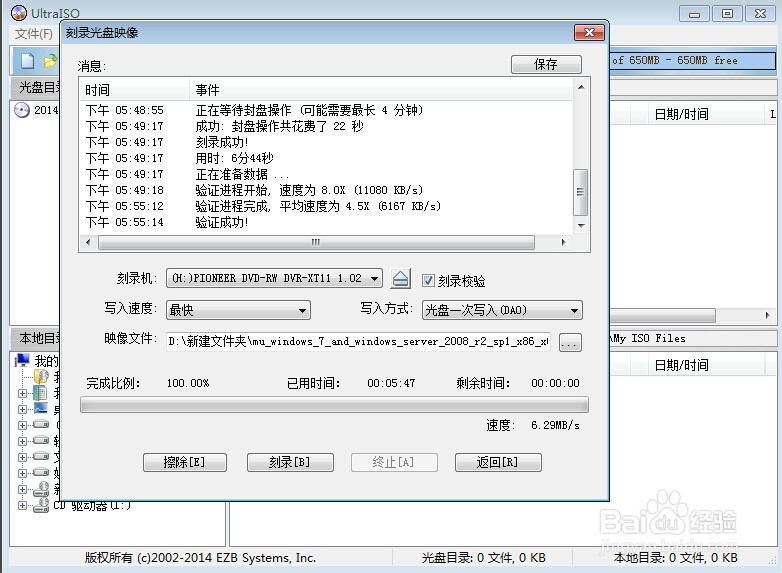Open the 写入速度 最快 dropdown
The width and height of the screenshot is (782, 573).
[238, 310]
